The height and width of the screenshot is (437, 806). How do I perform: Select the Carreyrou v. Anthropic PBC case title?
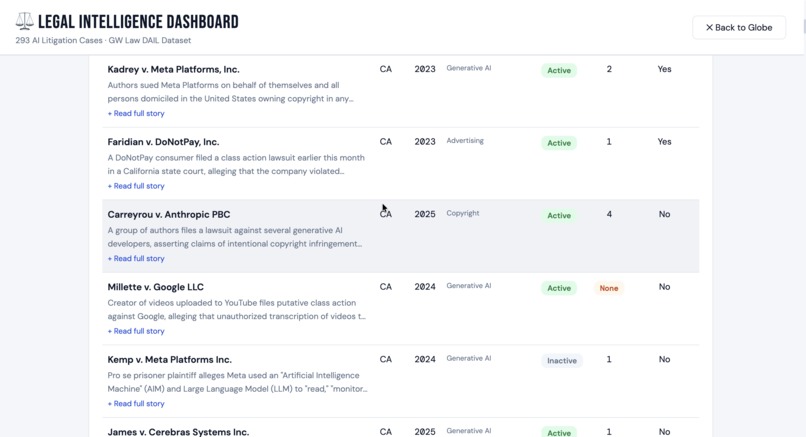(x=169, y=214)
